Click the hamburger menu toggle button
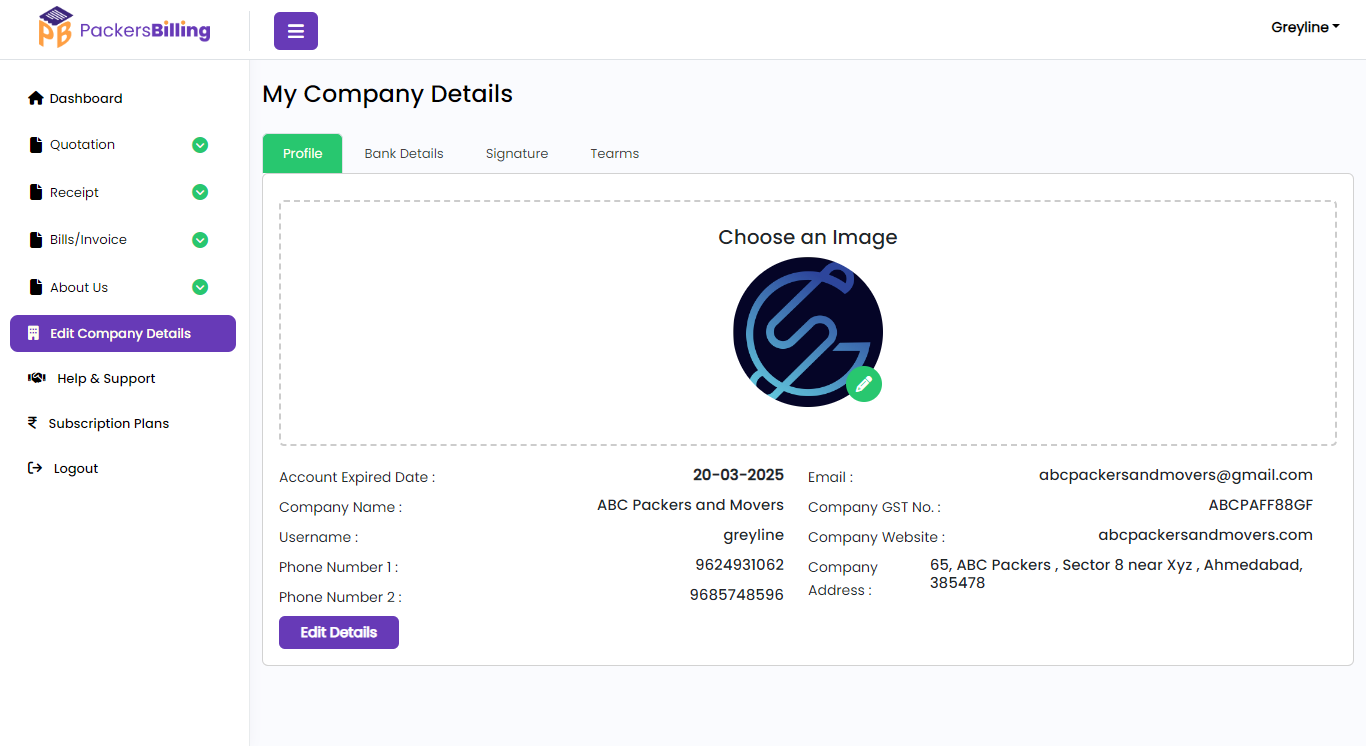This screenshot has width=1366, height=746. click(x=295, y=31)
